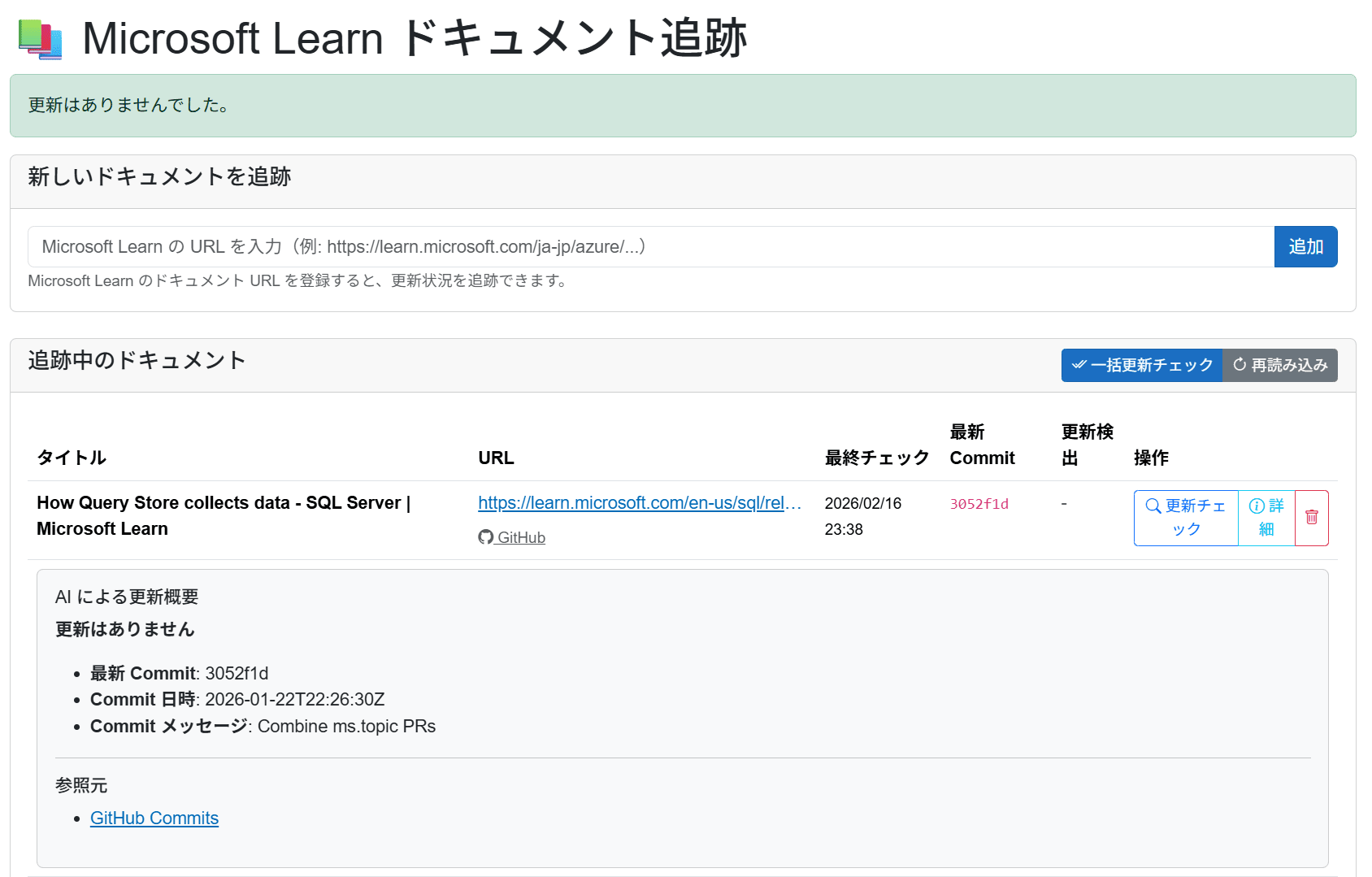Click the 更新チェック search button
The height and width of the screenshot is (877, 1372).
(x=1186, y=518)
